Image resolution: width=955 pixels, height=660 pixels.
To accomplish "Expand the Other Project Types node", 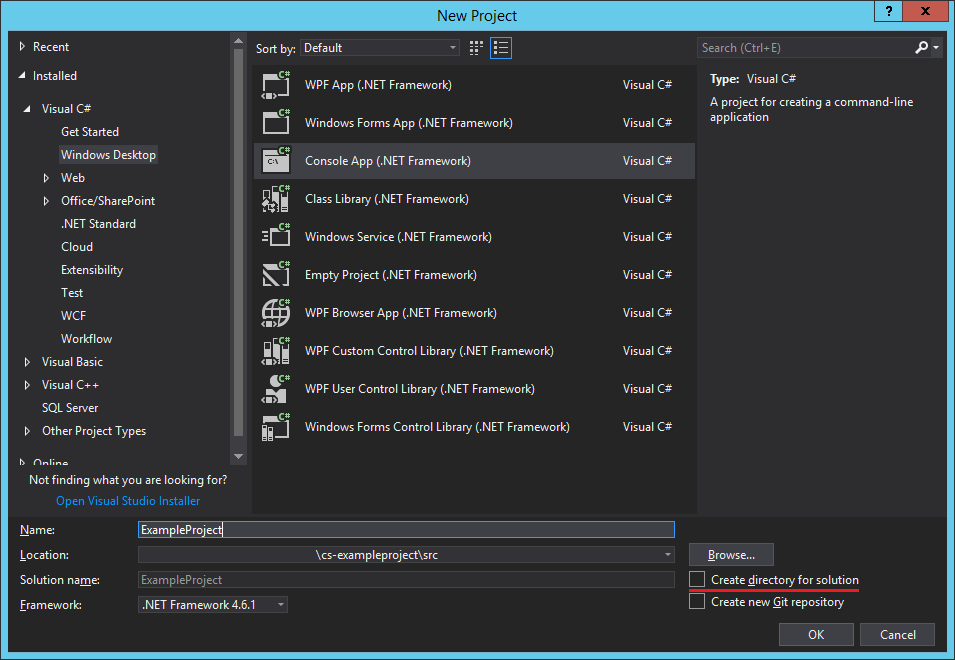I will [x=27, y=431].
